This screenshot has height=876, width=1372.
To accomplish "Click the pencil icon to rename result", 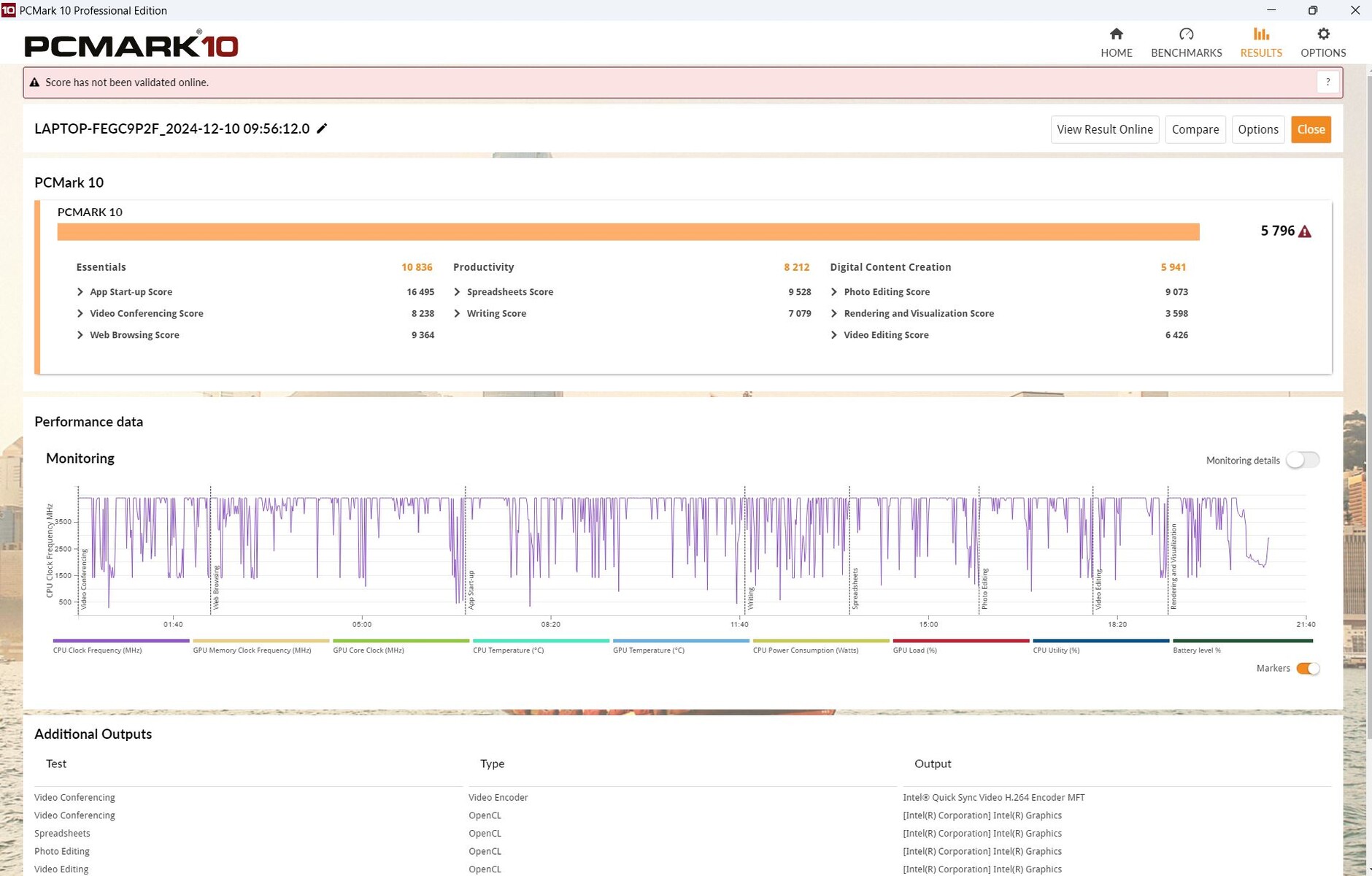I will click(x=322, y=128).
